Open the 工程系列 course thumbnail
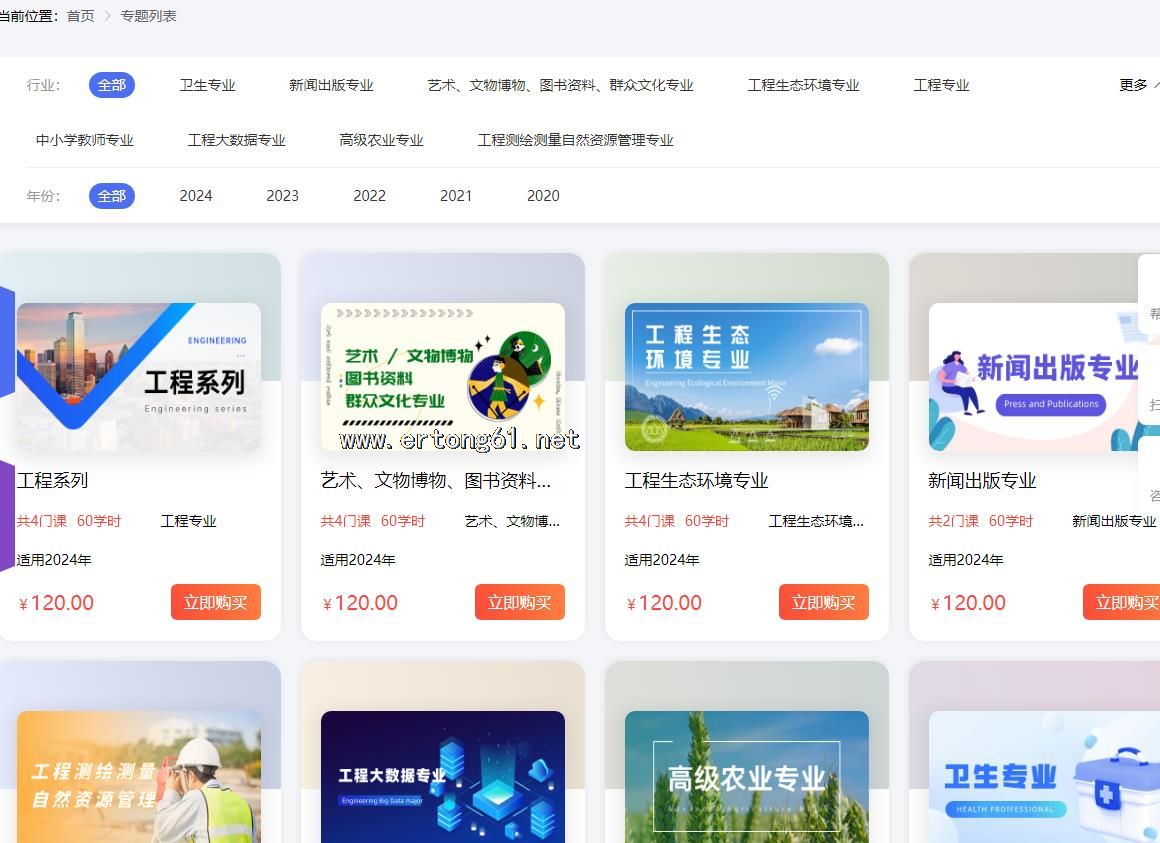Screen dimensions: 1160x843 pos(139,377)
